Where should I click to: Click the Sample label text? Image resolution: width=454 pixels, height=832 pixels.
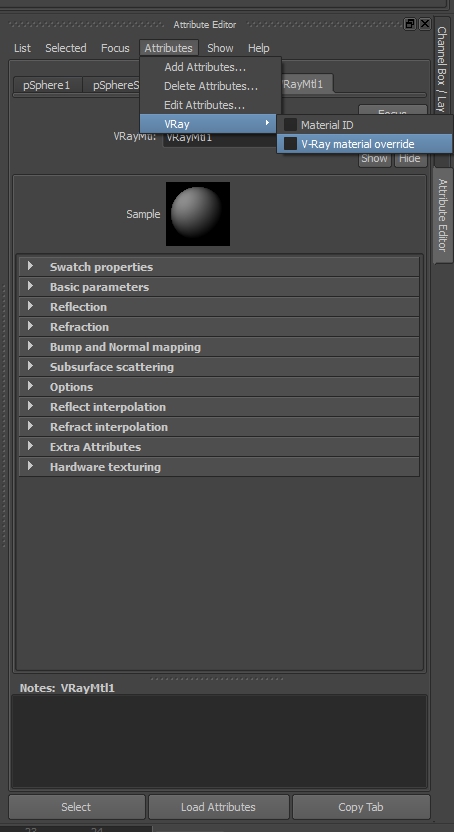click(x=143, y=214)
